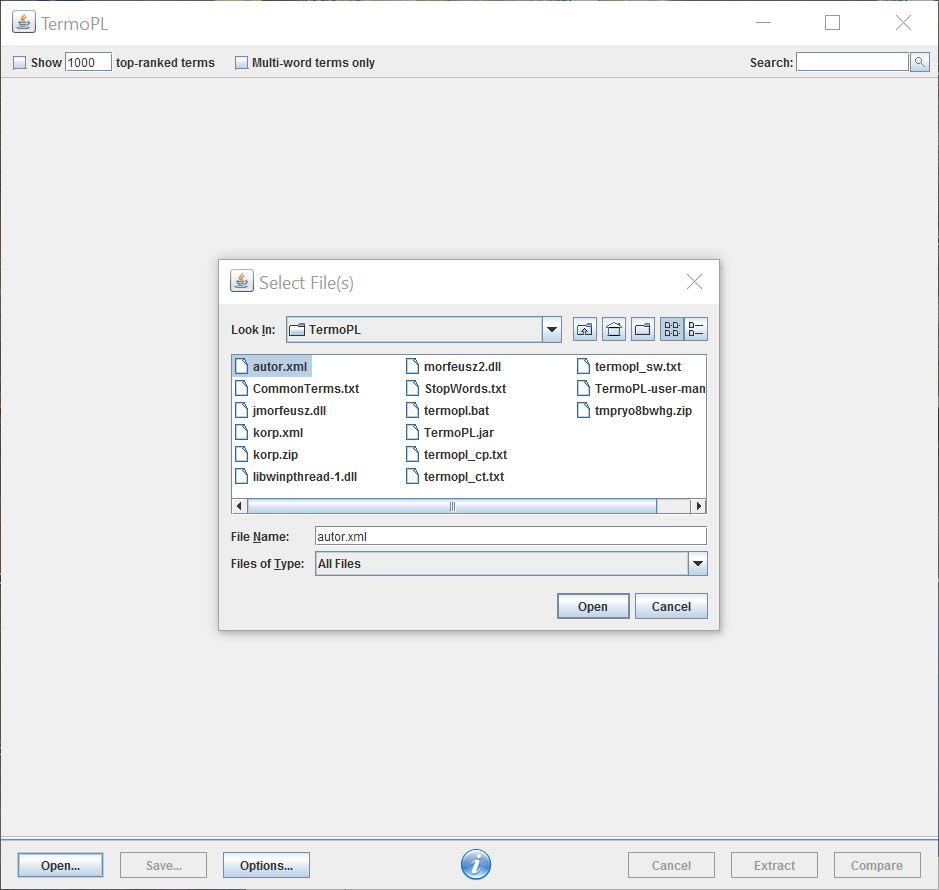The image size is (939, 890).
Task: Click the Compare button
Action: pos(877,865)
